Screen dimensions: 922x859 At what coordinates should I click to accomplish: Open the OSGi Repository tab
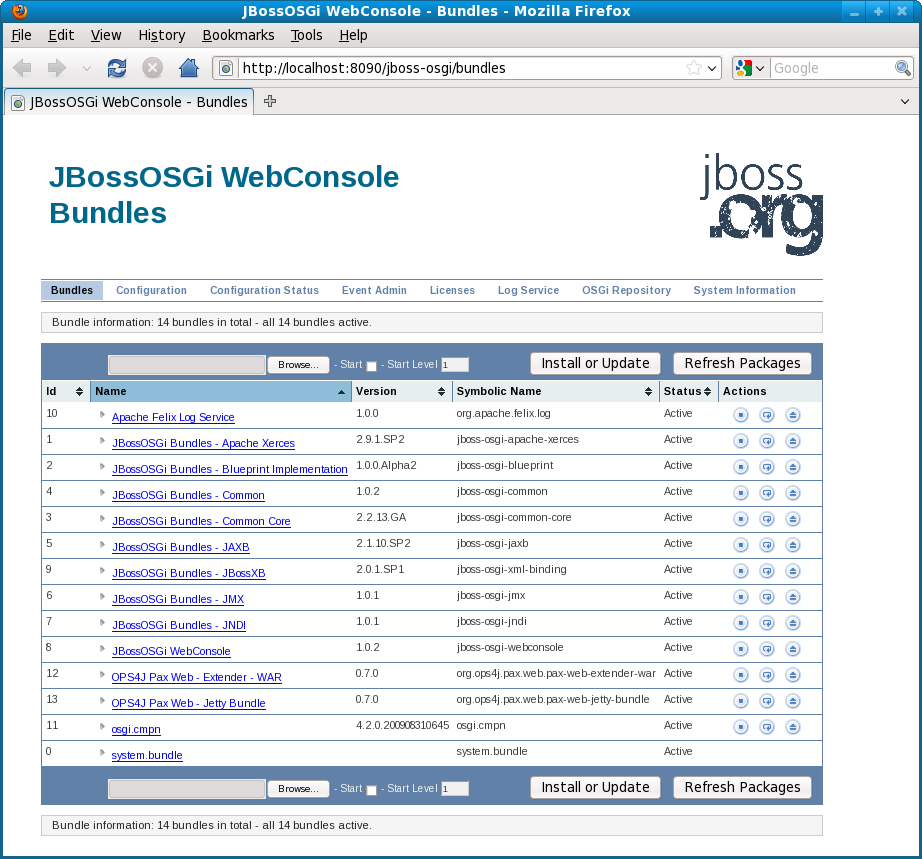point(626,290)
